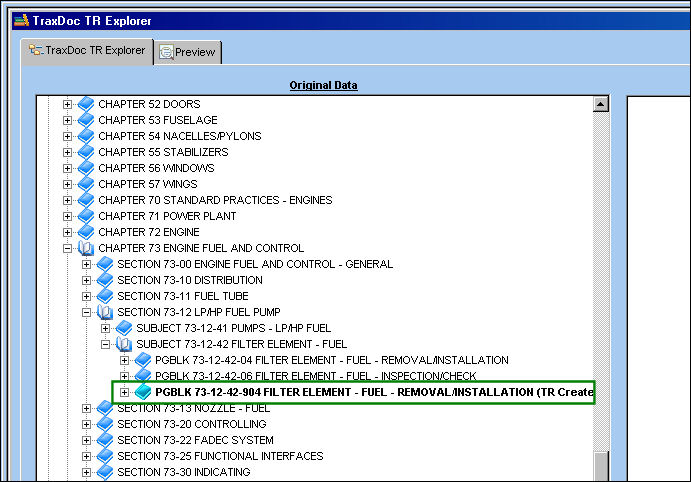Click the CHAPTER 54 NACELLES/PYLONS book icon
This screenshot has height=482, width=691.
[86, 136]
